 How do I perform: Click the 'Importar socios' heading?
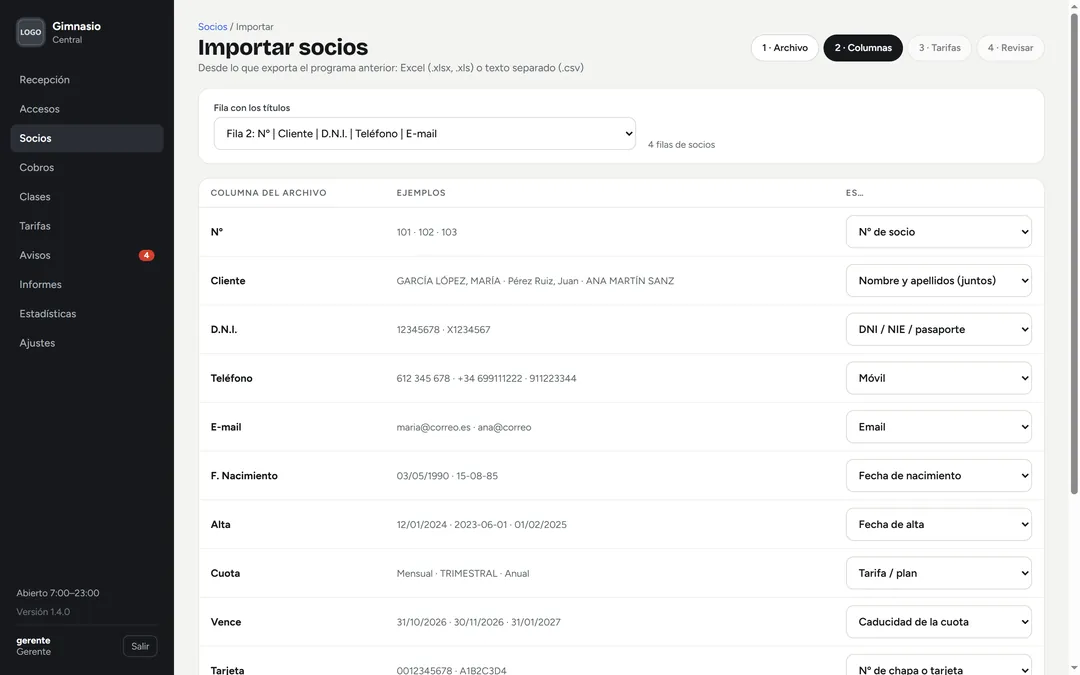[x=283, y=48]
